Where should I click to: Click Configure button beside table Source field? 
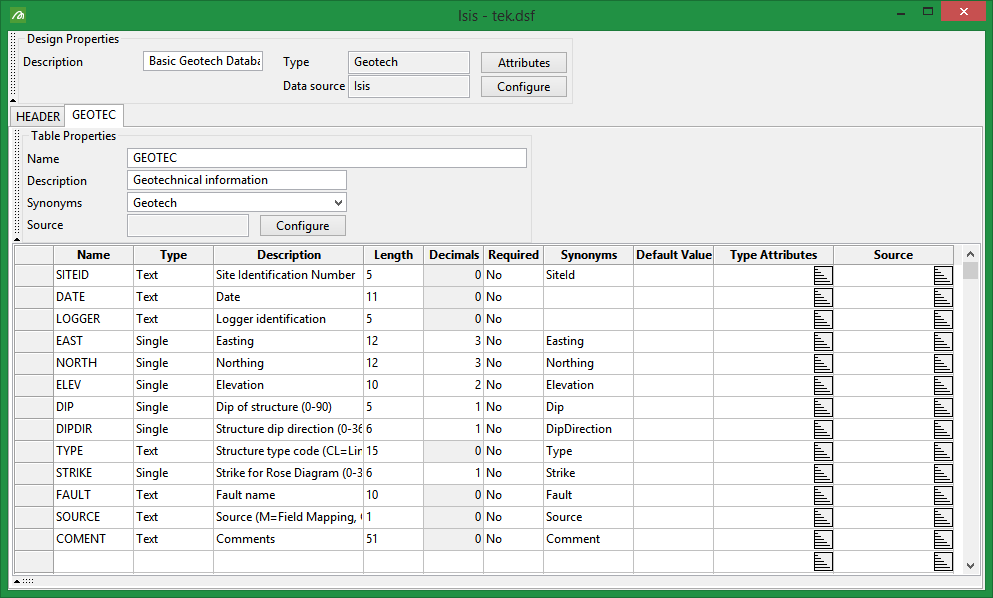pyautogui.click(x=302, y=226)
